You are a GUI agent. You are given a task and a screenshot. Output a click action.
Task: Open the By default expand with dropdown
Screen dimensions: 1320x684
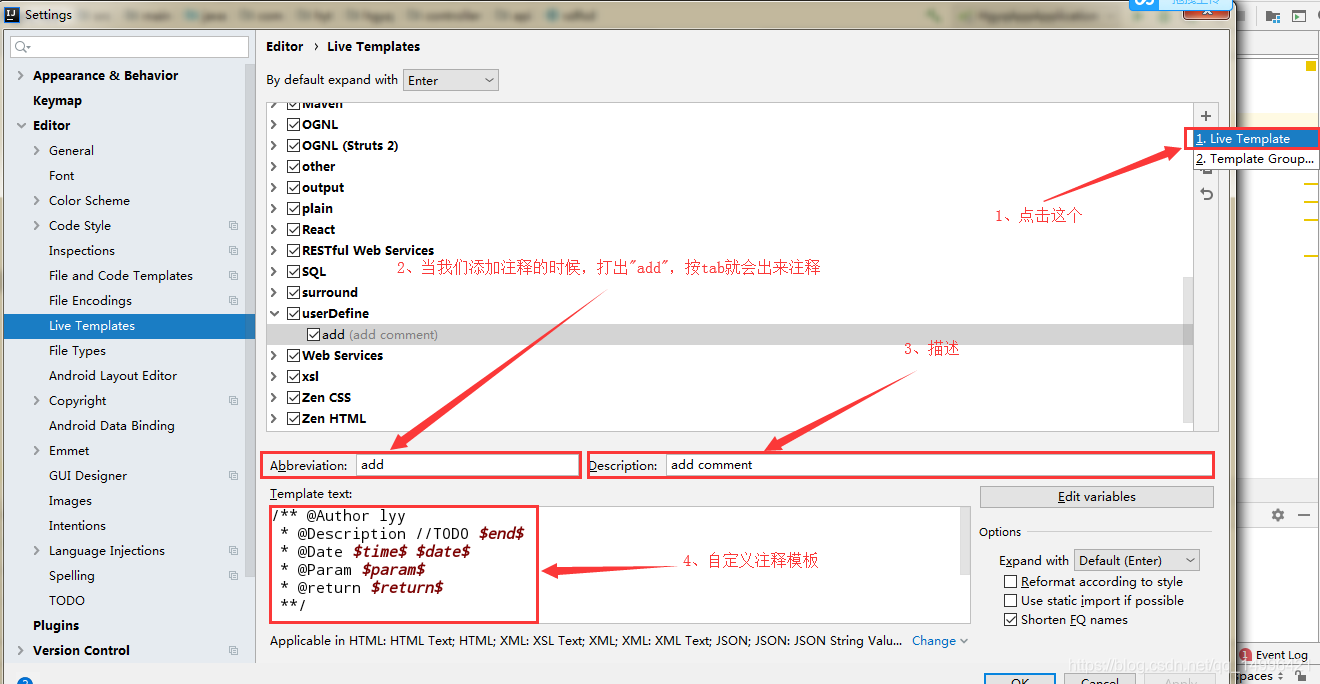(451, 80)
